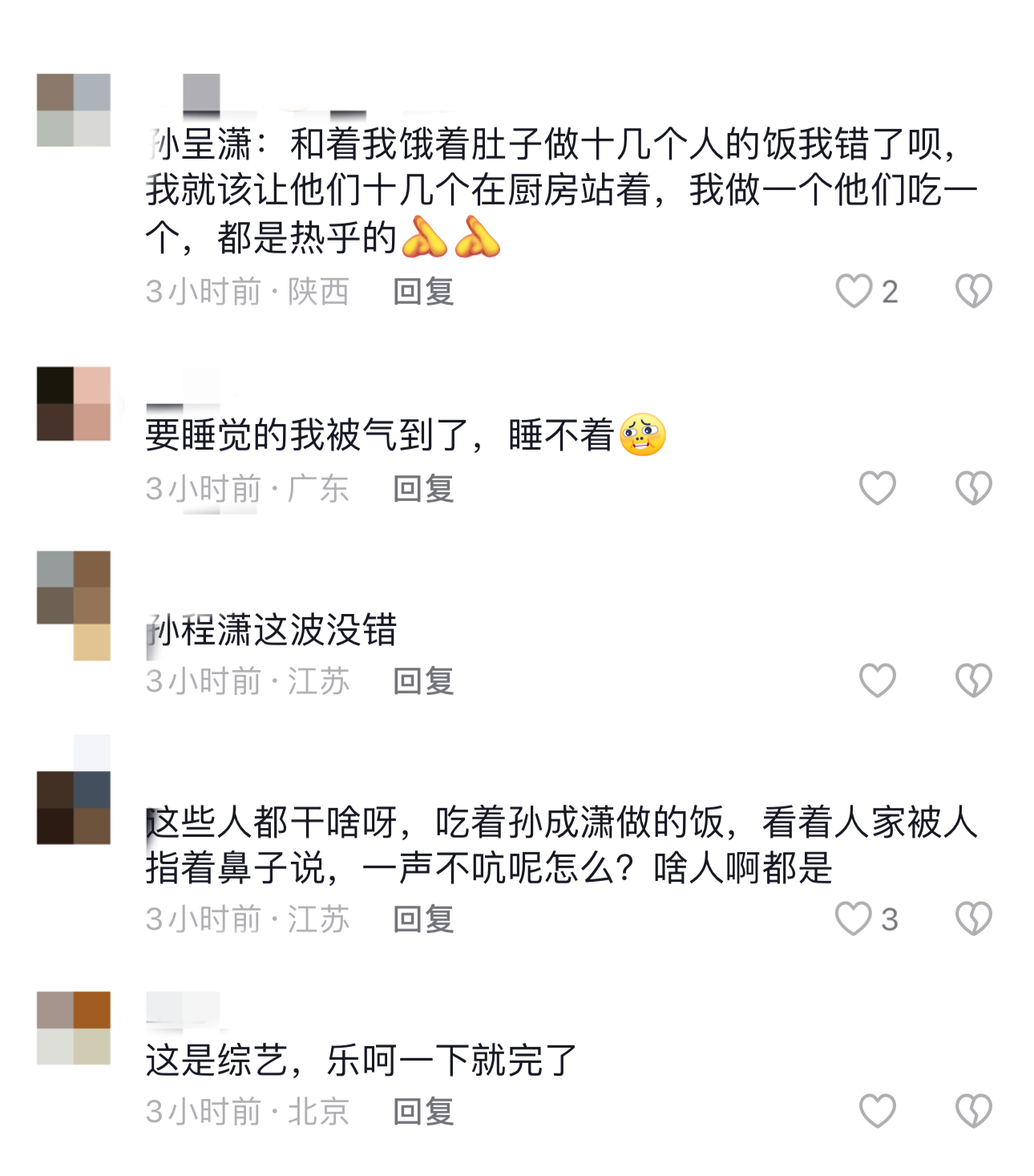1034x1176 pixels.
Task: Reply to the 北京 comment
Action: point(424,1112)
